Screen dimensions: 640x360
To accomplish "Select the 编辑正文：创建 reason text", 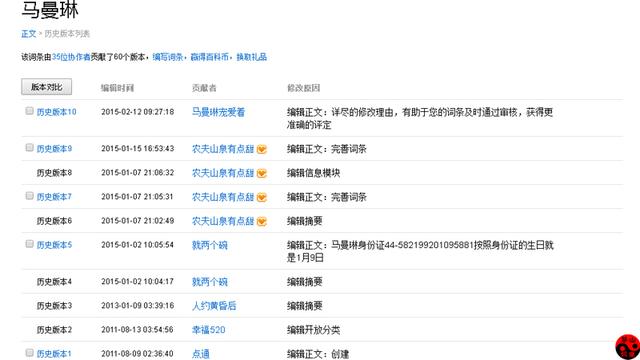I will click(318, 354).
